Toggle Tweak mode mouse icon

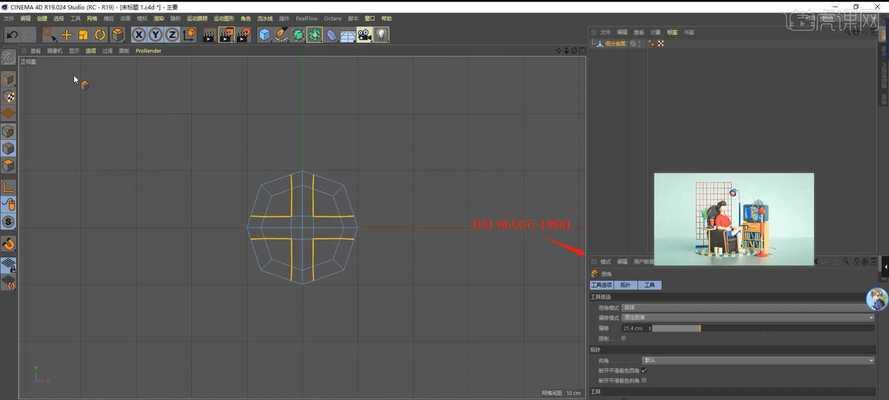coord(8,204)
